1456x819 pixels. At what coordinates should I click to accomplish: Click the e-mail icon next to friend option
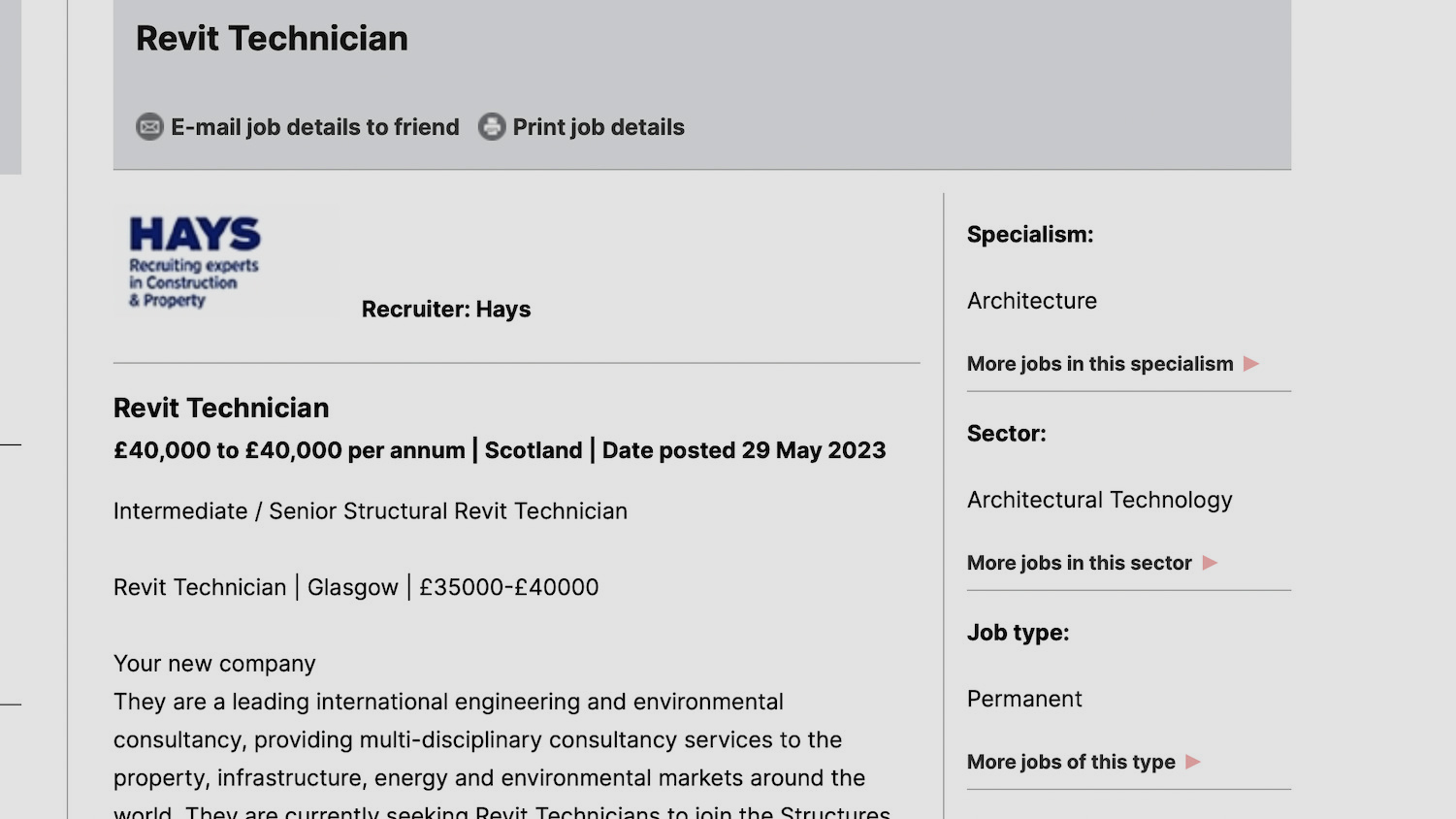pyautogui.click(x=148, y=126)
